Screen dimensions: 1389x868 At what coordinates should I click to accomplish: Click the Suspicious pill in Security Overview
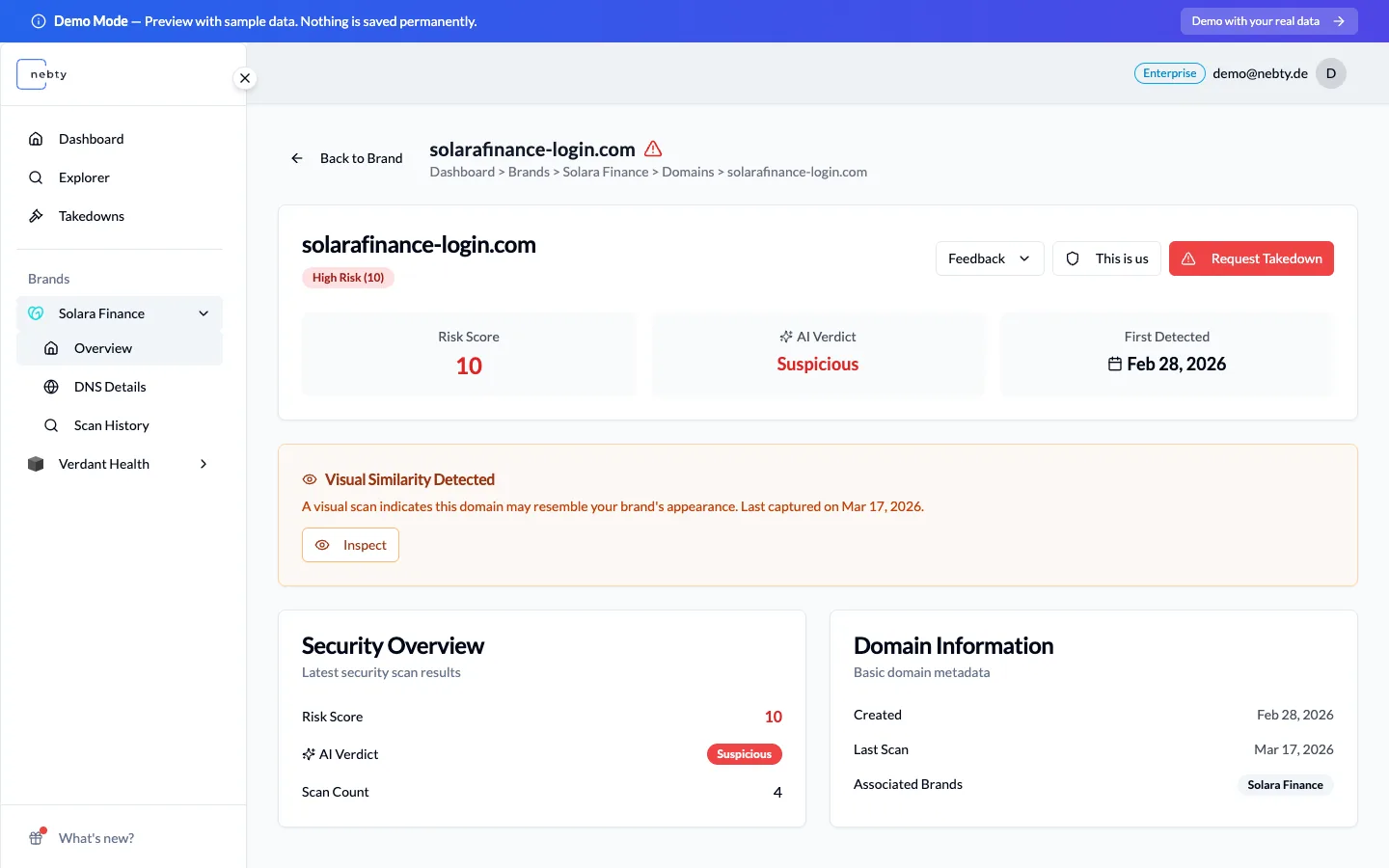pos(744,754)
